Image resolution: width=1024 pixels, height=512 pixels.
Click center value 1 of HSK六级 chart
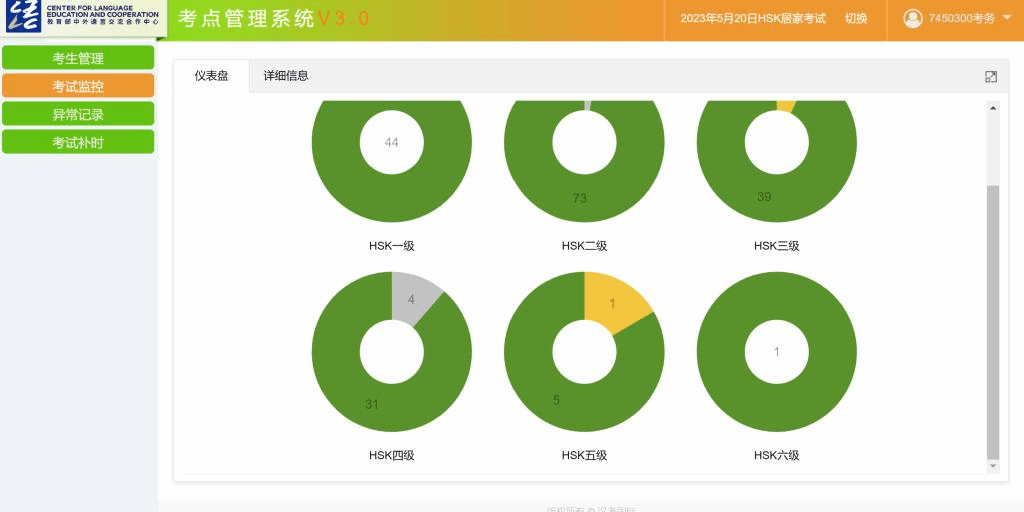coord(776,352)
